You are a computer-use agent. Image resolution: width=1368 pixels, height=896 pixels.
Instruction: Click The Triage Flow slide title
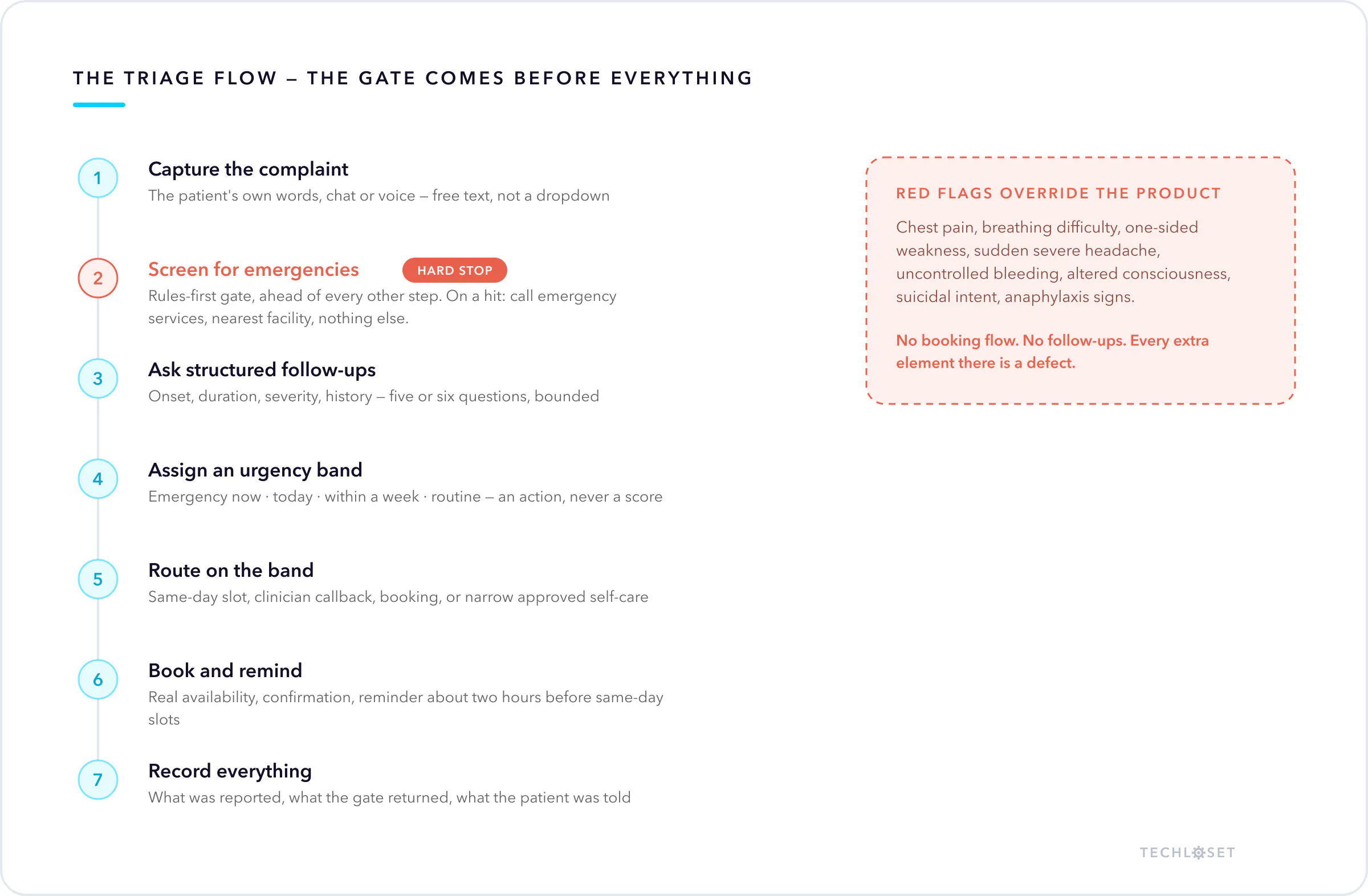tap(413, 78)
